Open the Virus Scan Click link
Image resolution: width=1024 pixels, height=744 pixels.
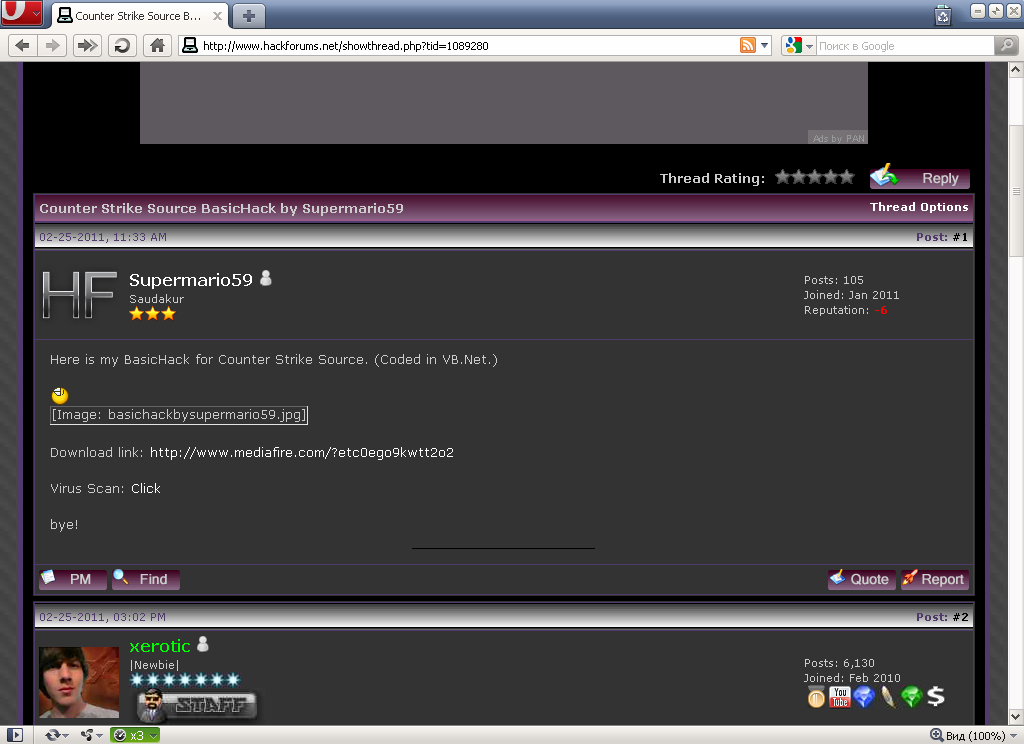[146, 489]
